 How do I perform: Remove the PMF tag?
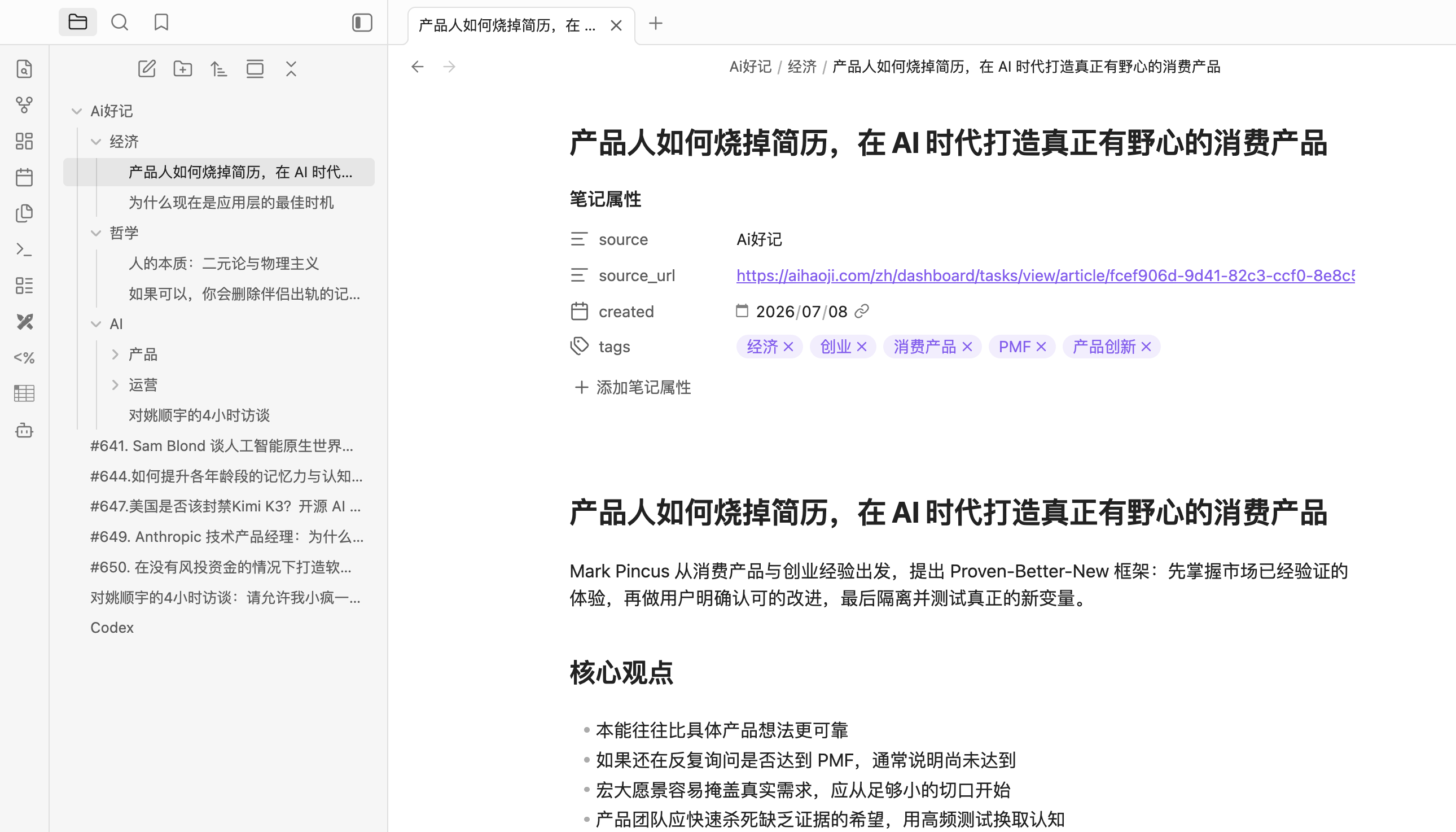click(1041, 347)
